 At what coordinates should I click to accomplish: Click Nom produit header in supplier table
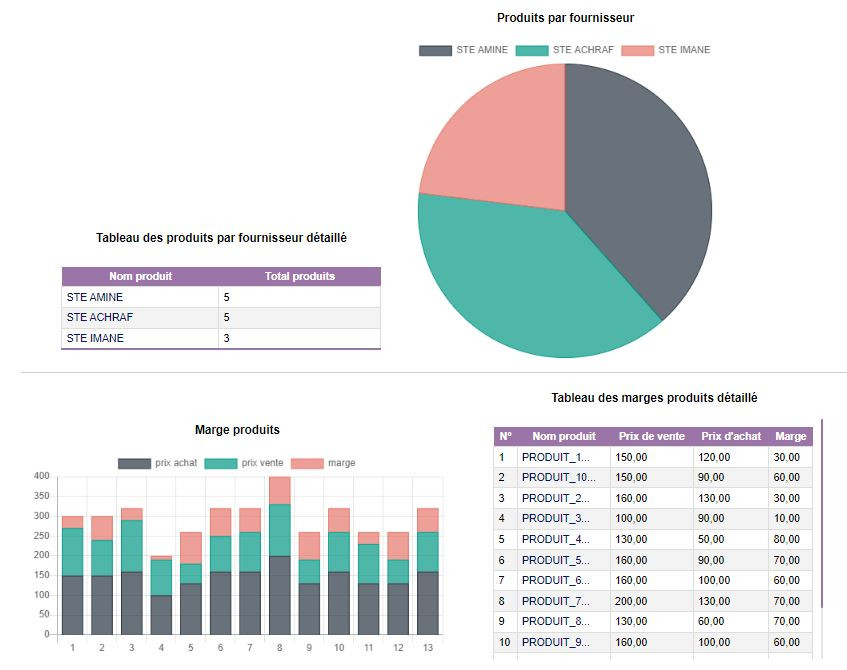click(140, 276)
